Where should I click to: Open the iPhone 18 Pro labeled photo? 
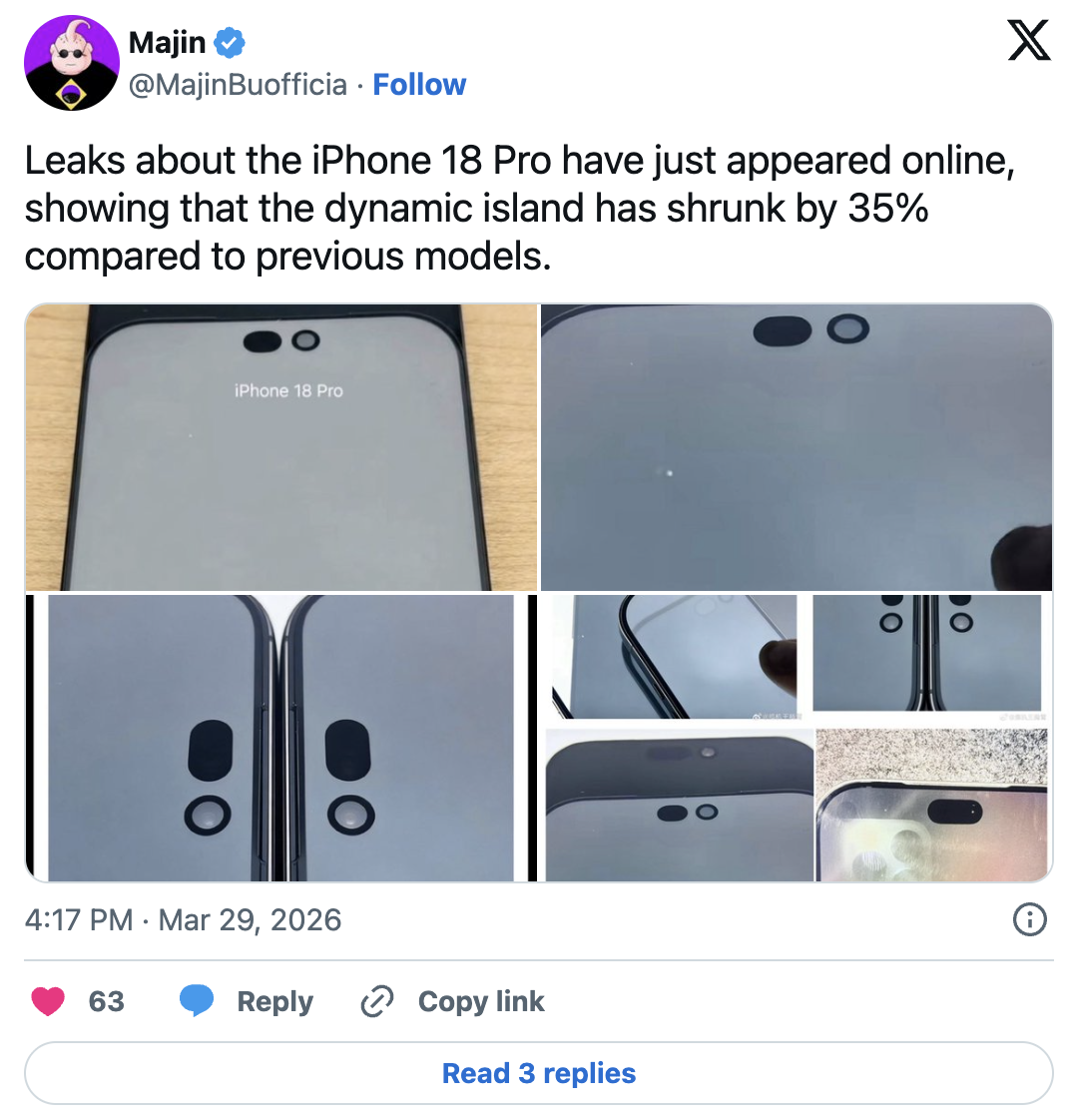(x=280, y=447)
